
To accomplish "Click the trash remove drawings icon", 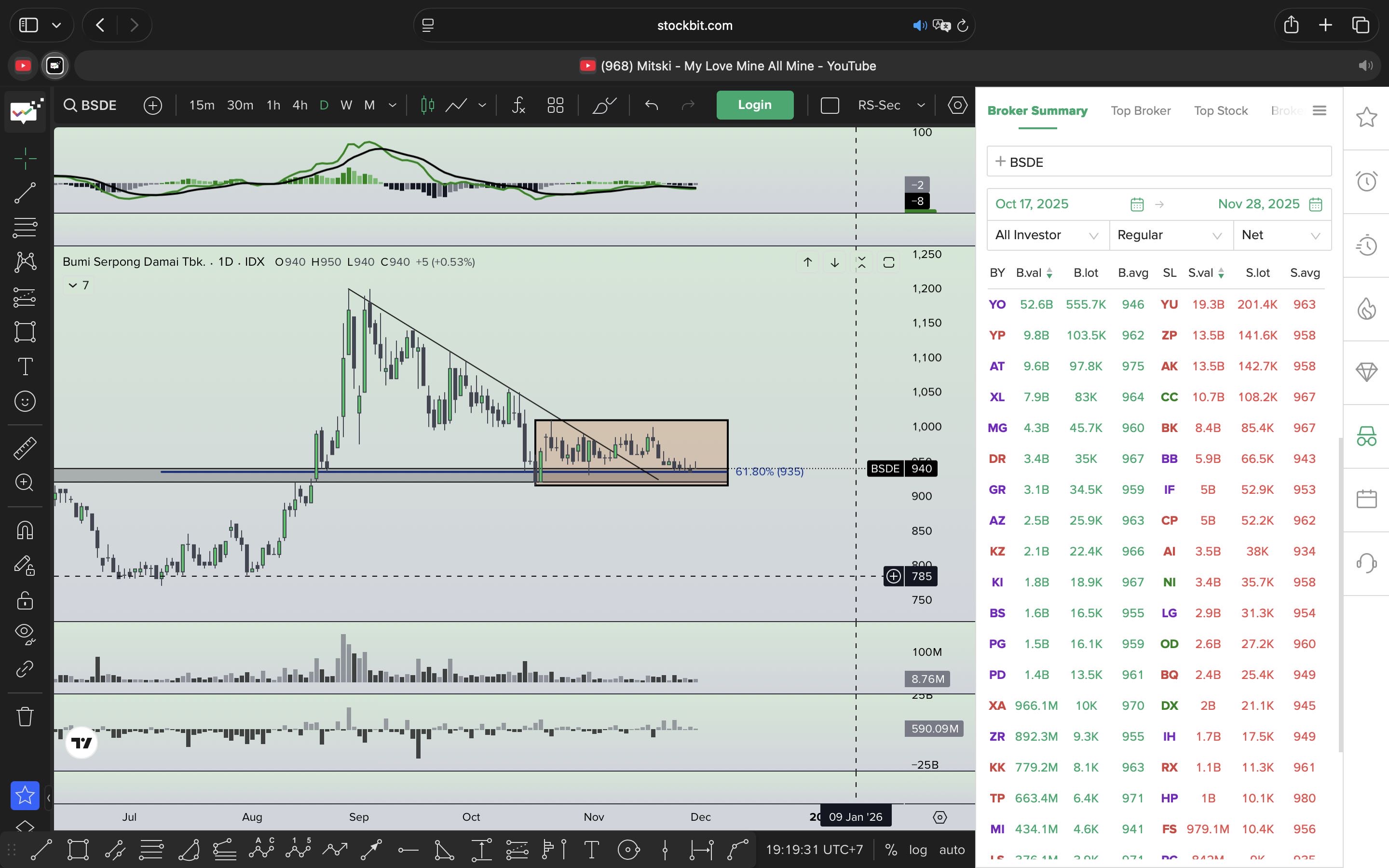I will 25,716.
